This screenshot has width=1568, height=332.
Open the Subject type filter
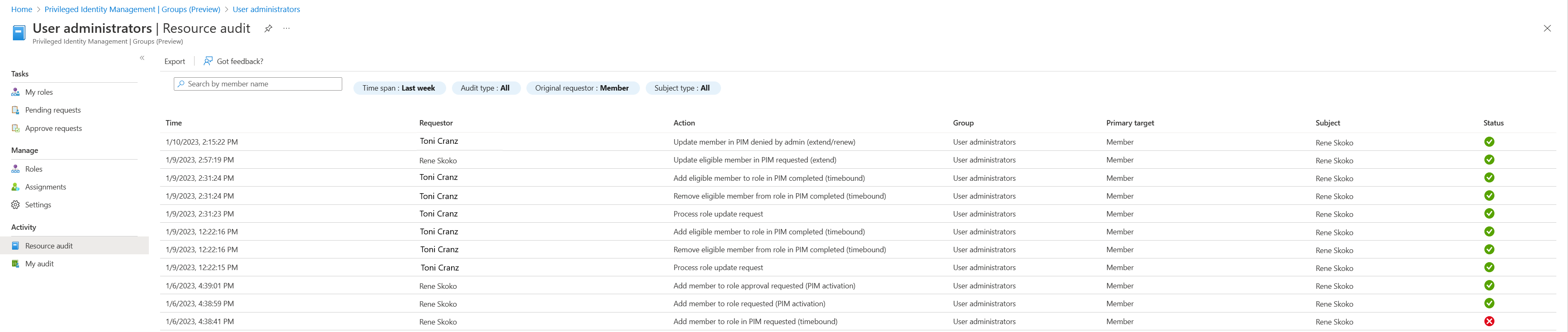pos(682,88)
